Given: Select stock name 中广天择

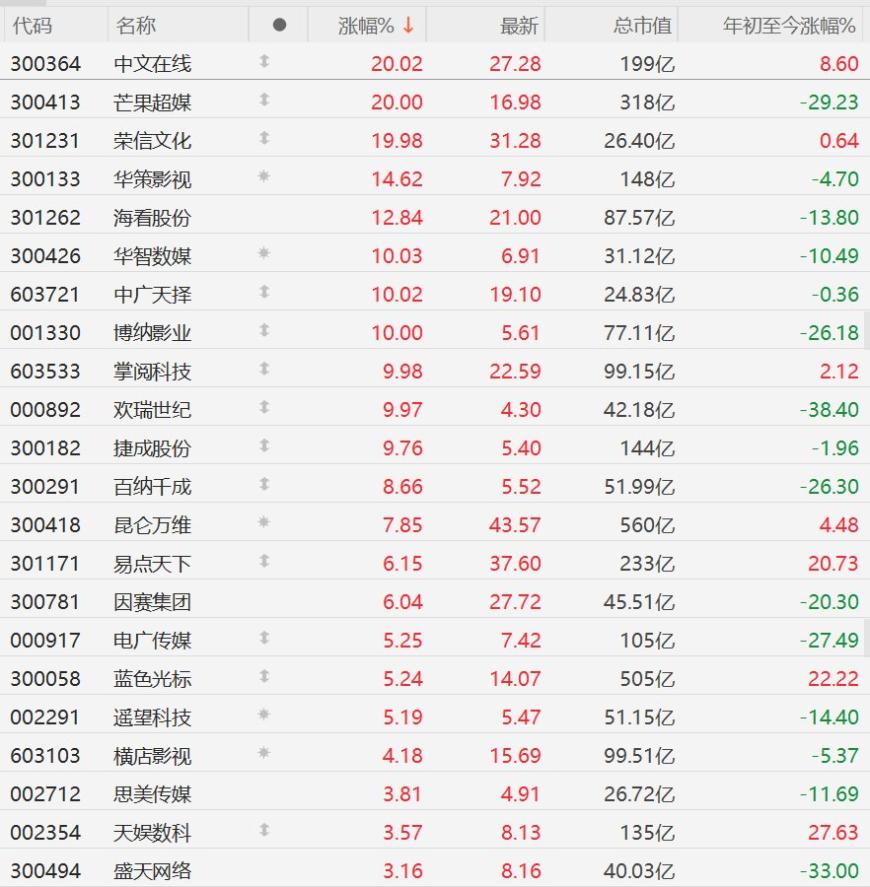Looking at the screenshot, I should tap(152, 295).
